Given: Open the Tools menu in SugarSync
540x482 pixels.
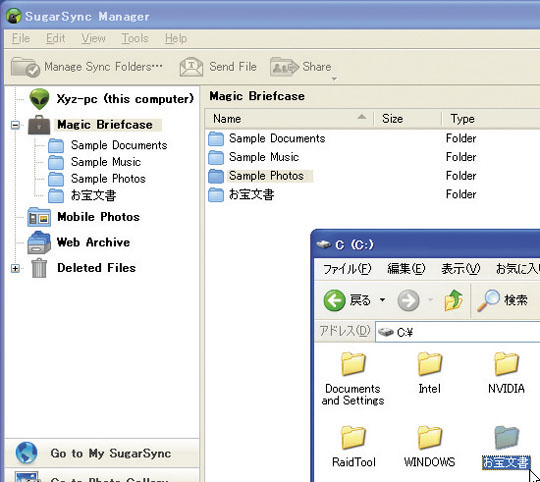Looking at the screenshot, I should tap(135, 38).
